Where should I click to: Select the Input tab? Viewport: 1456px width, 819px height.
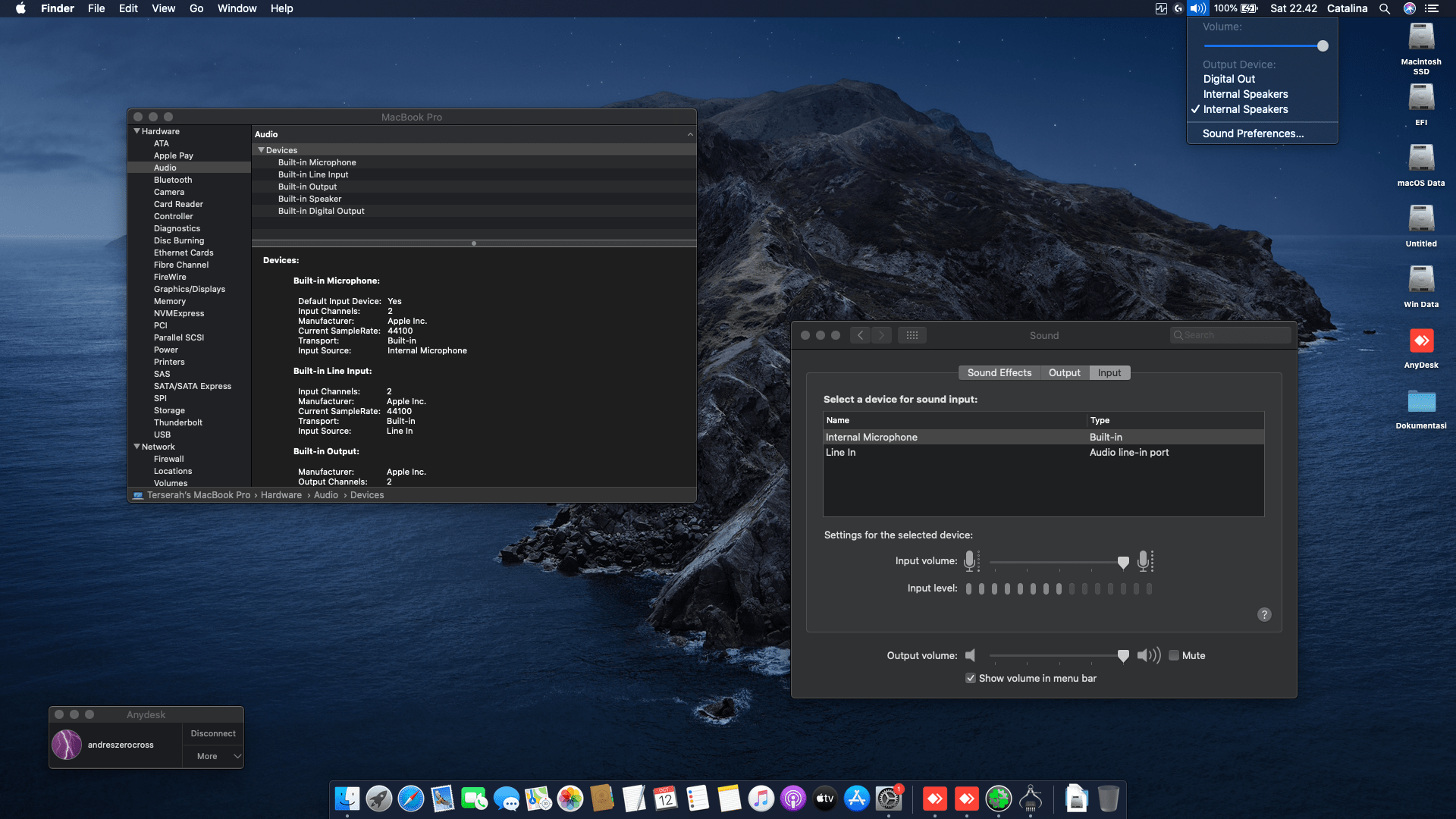point(1109,372)
